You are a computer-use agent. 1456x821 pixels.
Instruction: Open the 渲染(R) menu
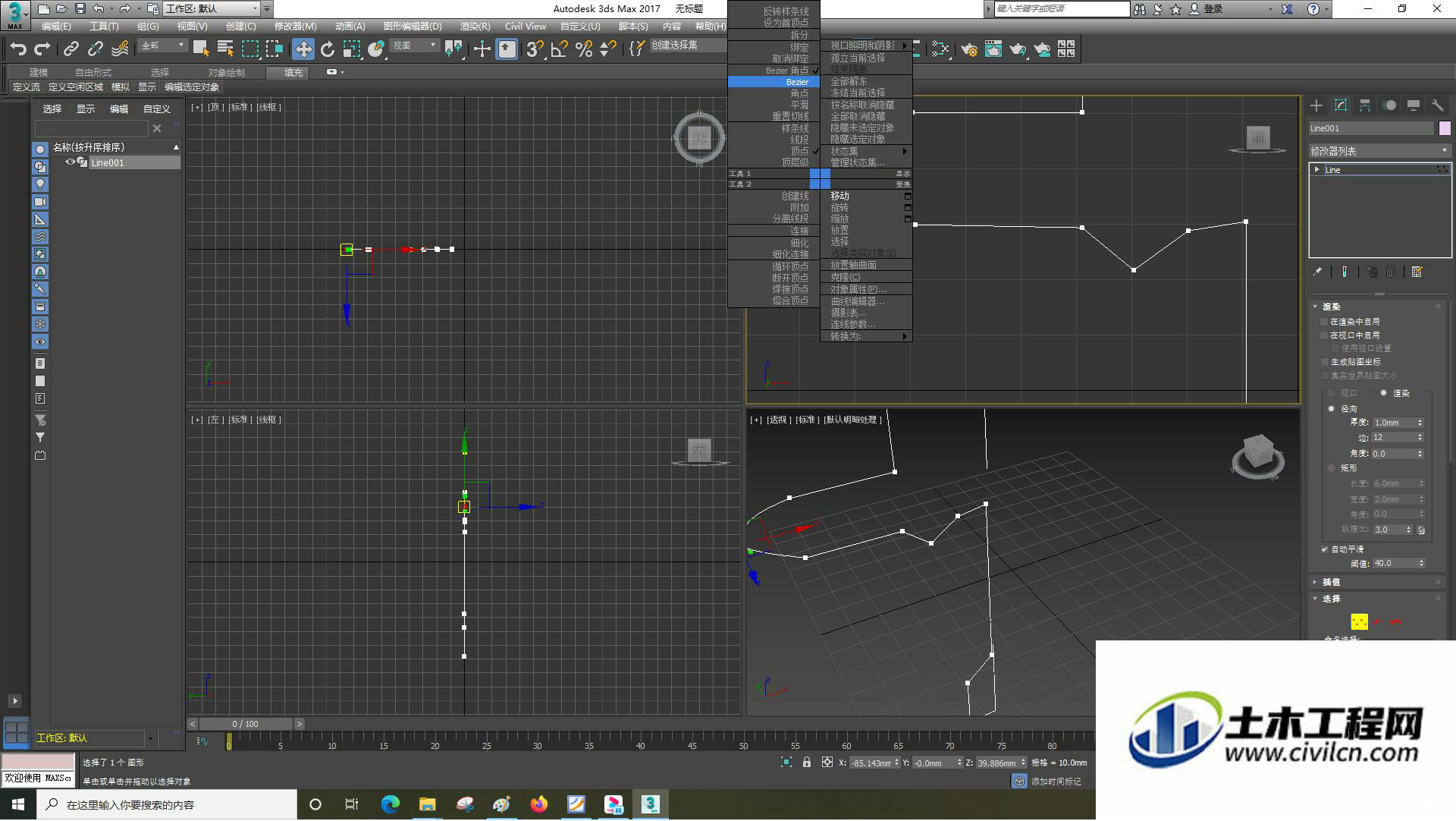[x=475, y=26]
